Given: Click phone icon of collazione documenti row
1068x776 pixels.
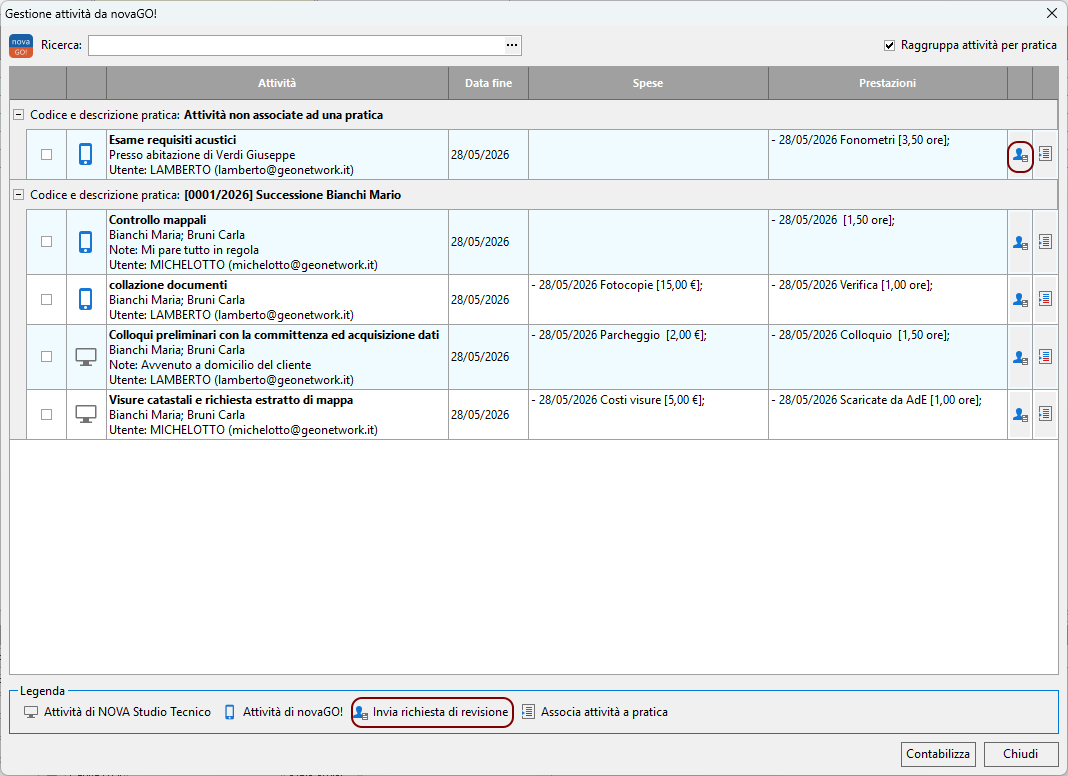Looking at the screenshot, I should pos(85,299).
